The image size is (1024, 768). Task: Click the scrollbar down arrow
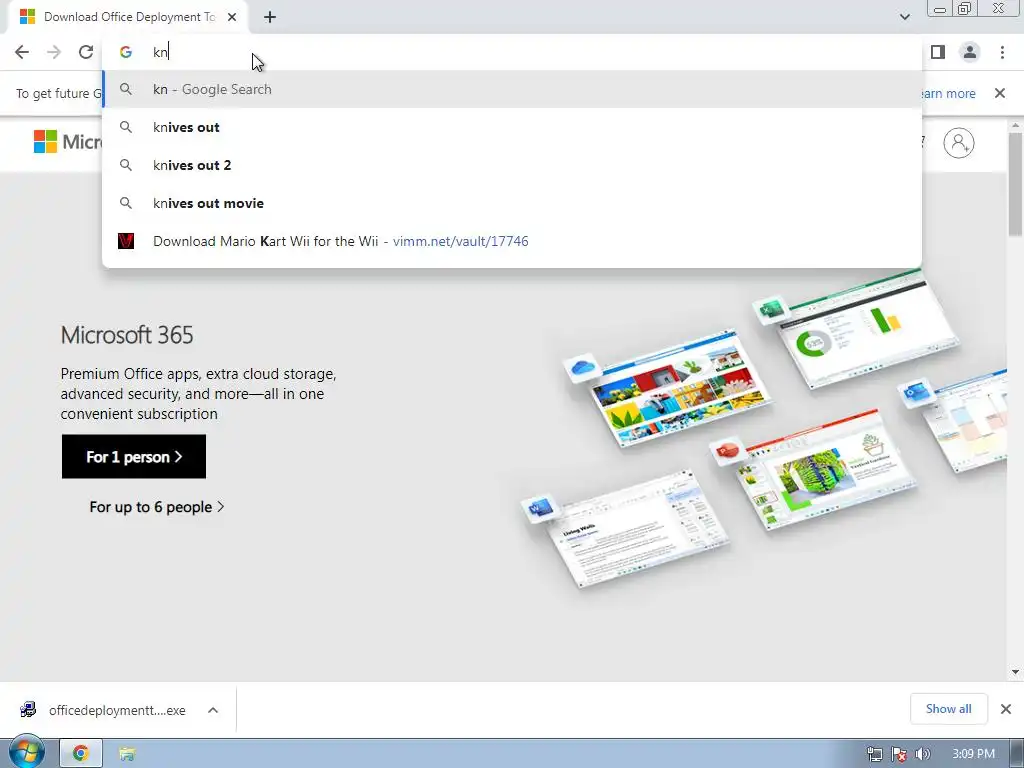(1015, 672)
